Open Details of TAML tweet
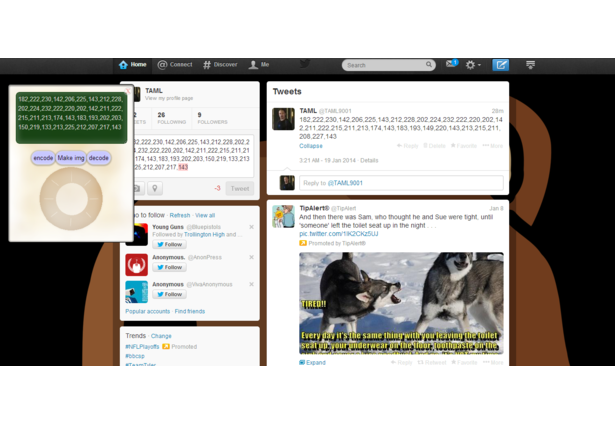 pyautogui.click(x=369, y=160)
